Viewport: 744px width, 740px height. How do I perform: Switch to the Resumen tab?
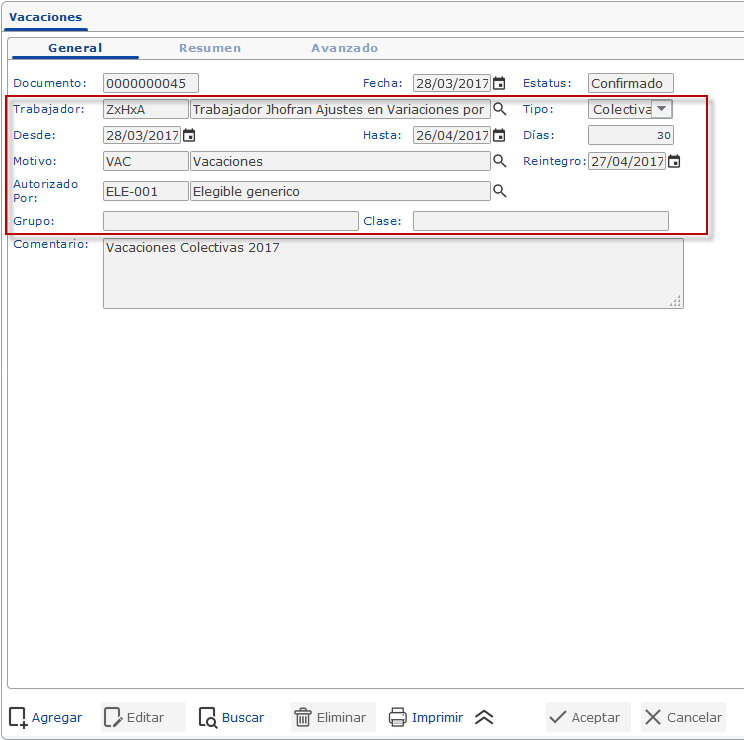point(209,48)
